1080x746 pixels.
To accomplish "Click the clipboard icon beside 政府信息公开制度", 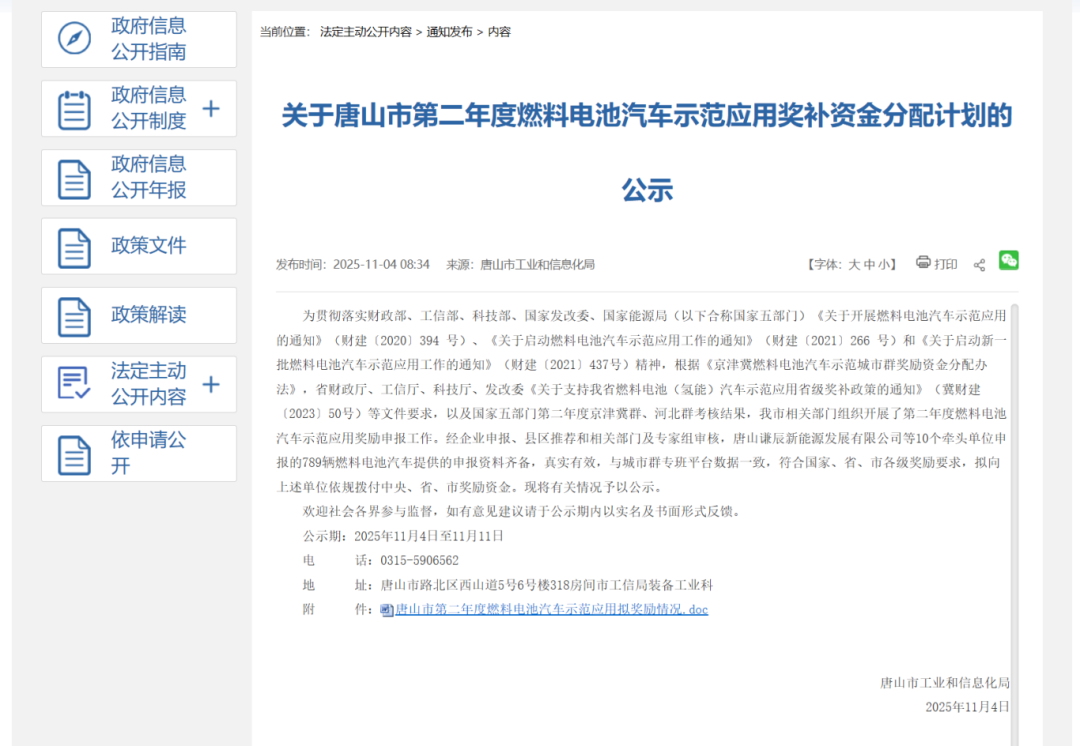I will 73,108.
